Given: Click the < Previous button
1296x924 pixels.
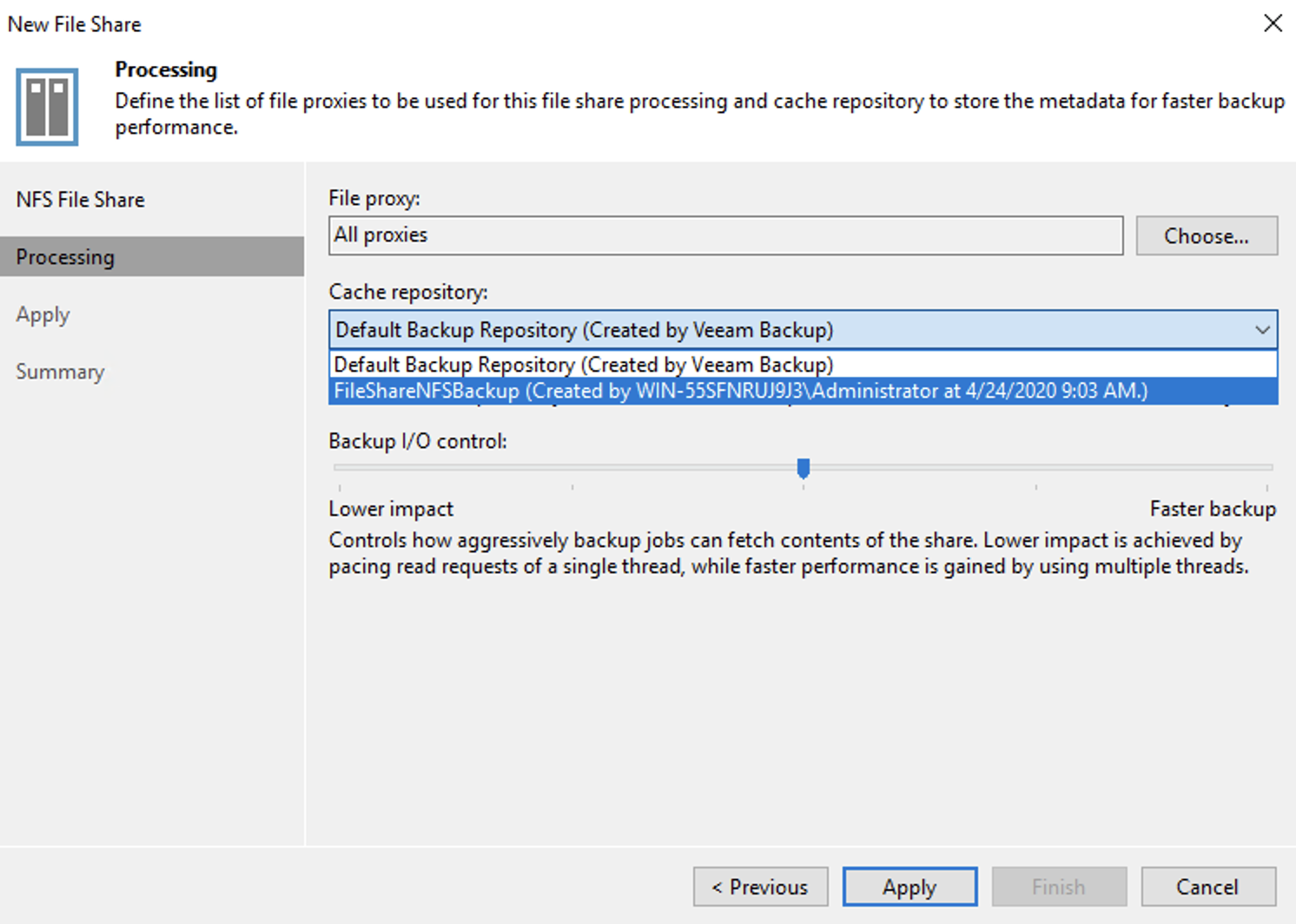Looking at the screenshot, I should click(760, 887).
